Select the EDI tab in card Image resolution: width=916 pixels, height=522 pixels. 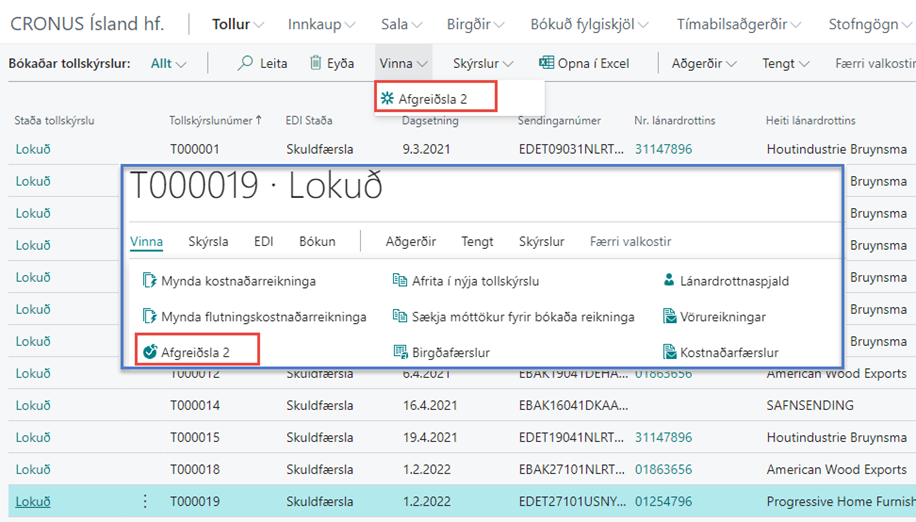(x=263, y=241)
